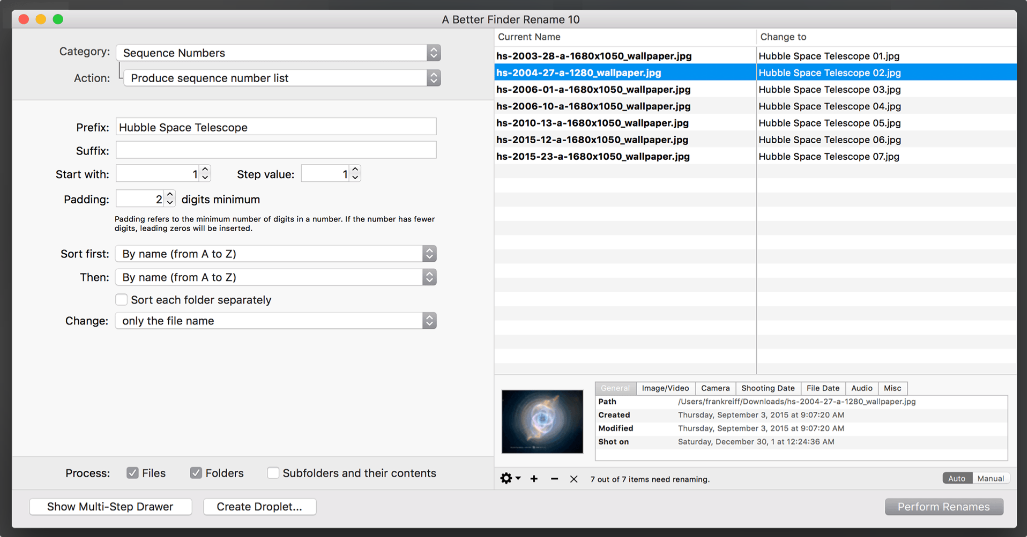Image resolution: width=1027 pixels, height=537 pixels.
Task: Adjust the Padding digits stepper
Action: pos(170,198)
